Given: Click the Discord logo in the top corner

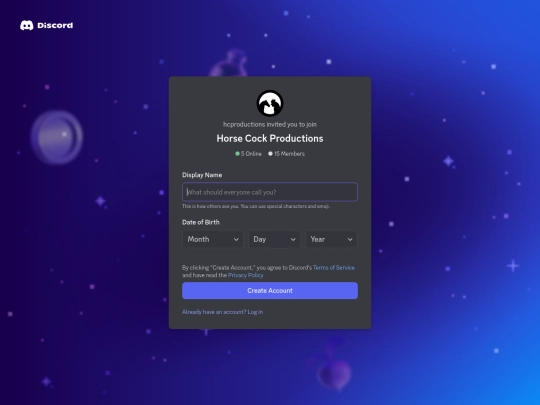Looking at the screenshot, I should (x=46, y=25).
